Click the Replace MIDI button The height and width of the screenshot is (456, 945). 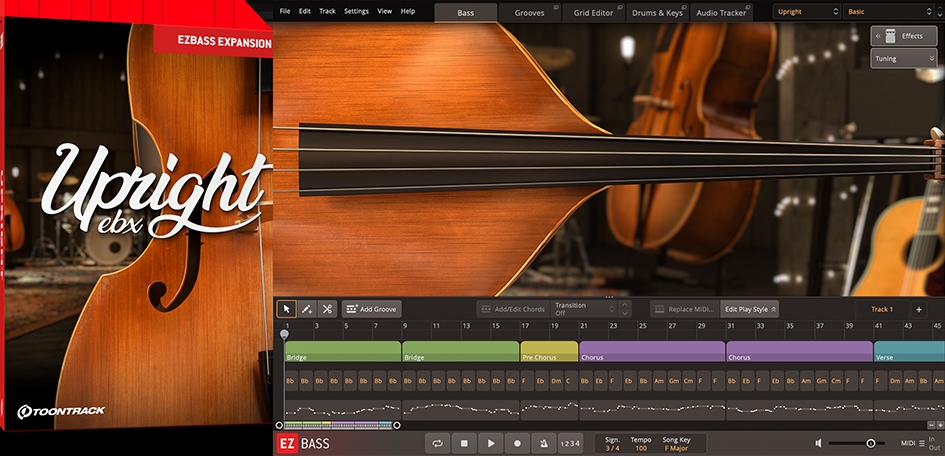[685, 309]
